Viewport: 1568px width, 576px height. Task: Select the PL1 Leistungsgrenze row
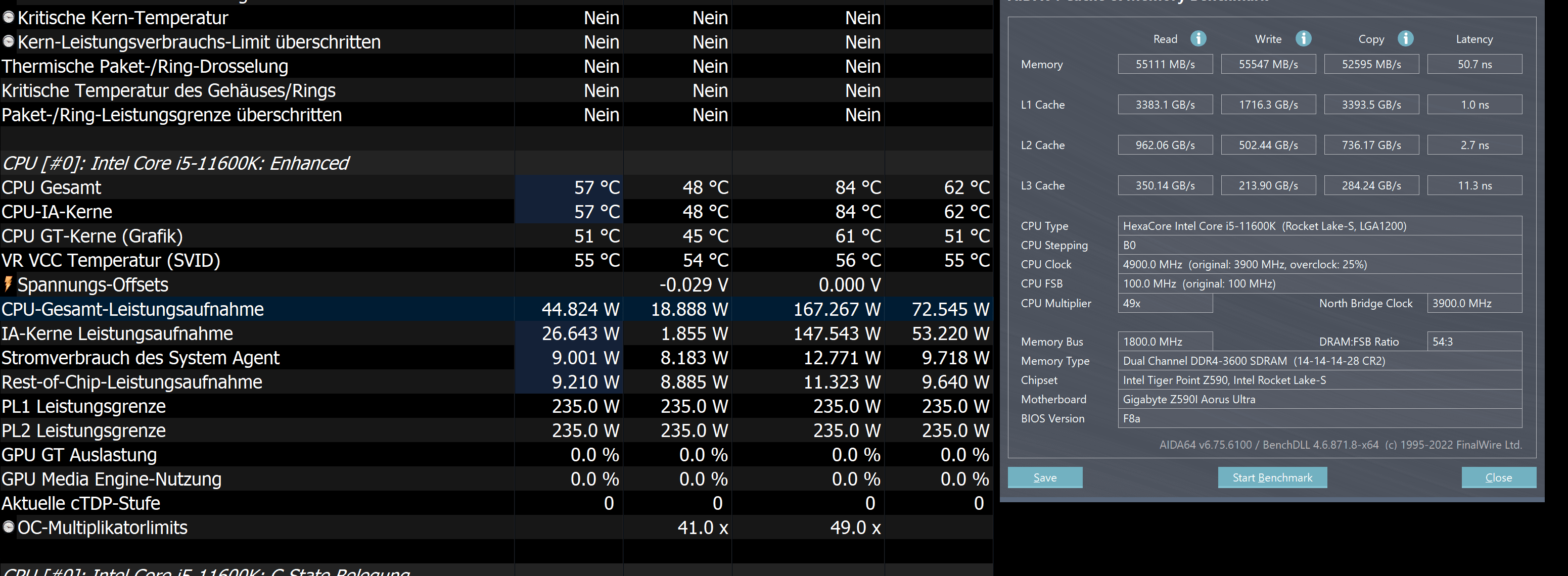tap(84, 406)
